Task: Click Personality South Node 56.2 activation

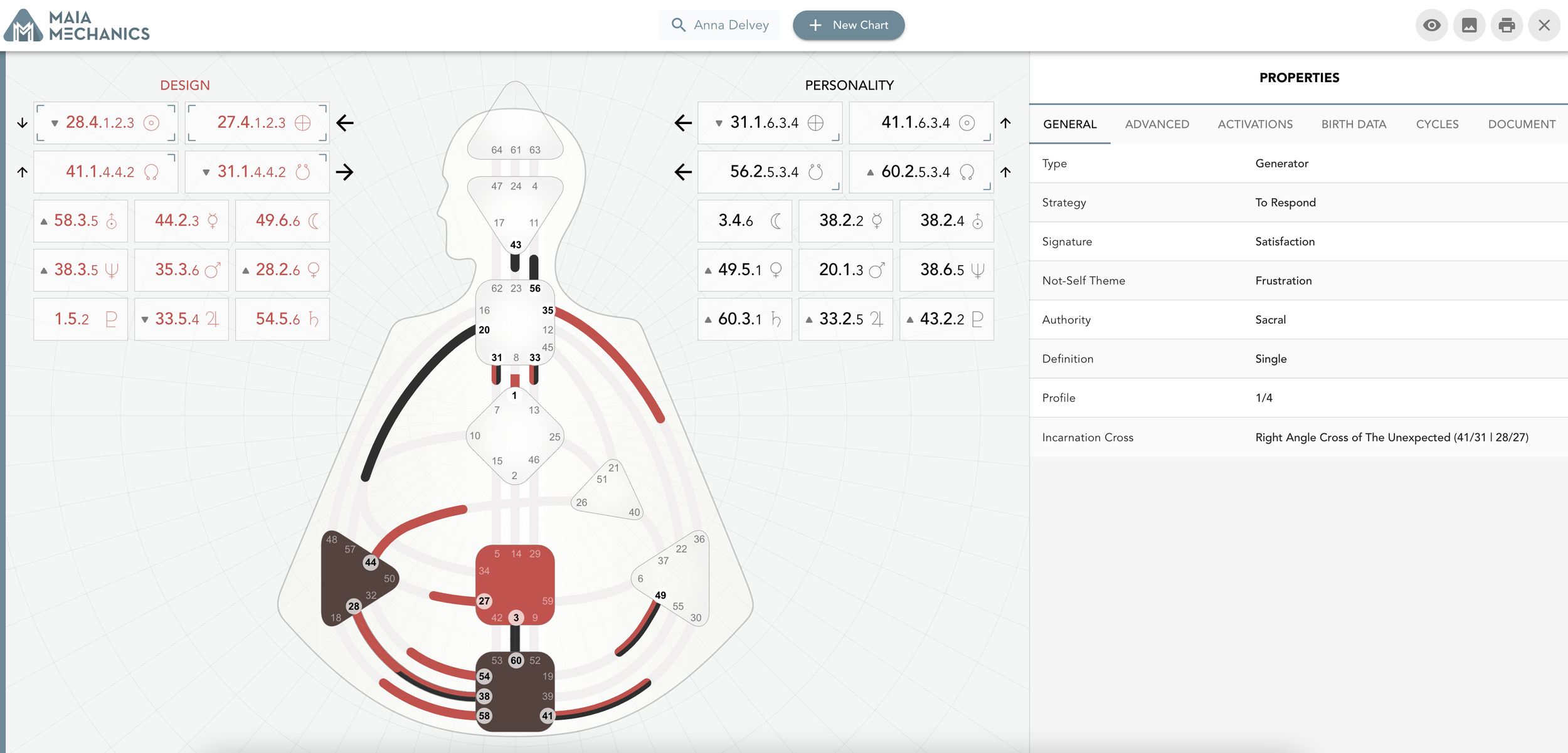Action: [x=770, y=172]
